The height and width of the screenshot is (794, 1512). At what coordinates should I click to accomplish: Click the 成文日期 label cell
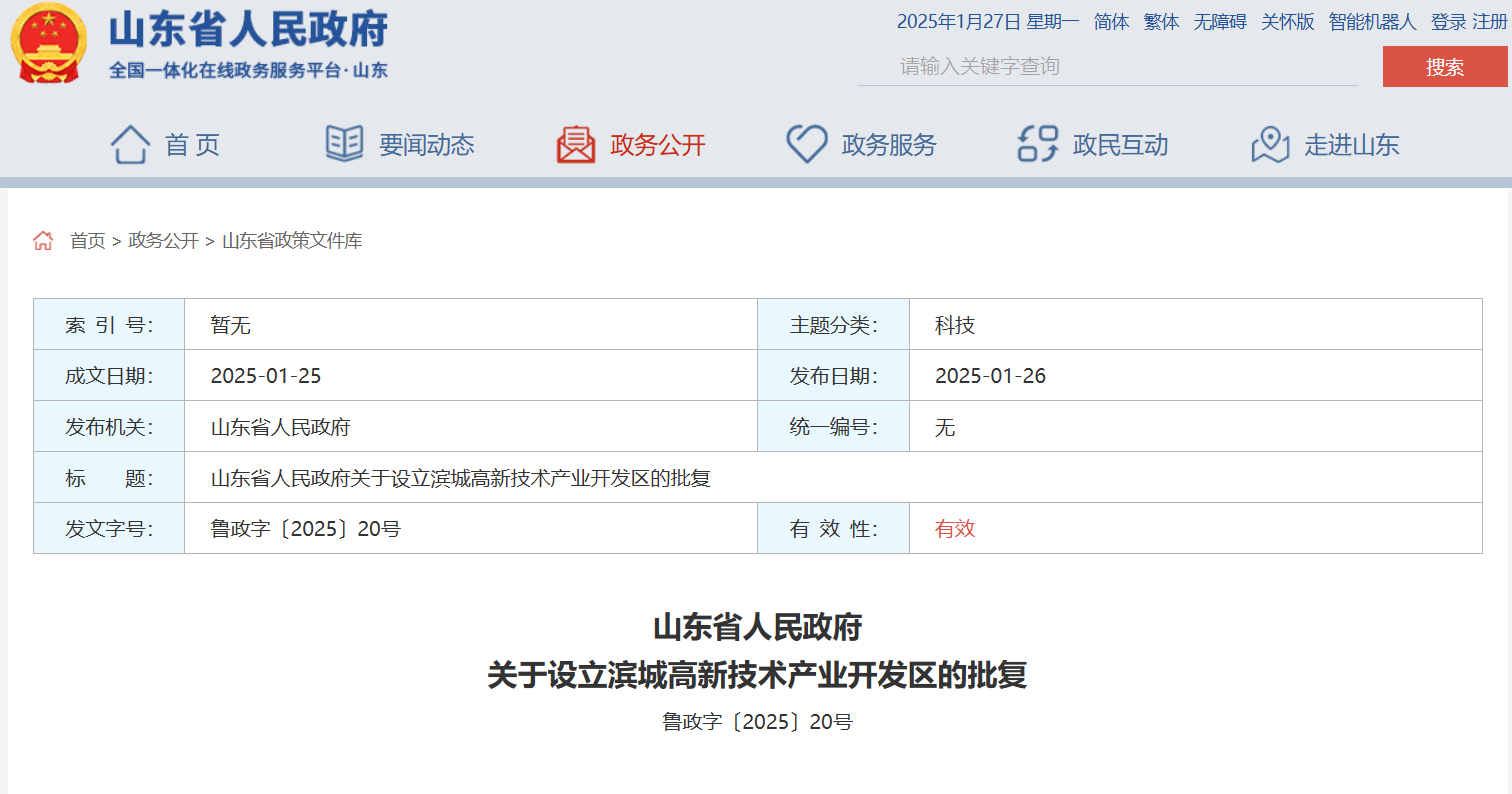click(x=109, y=376)
